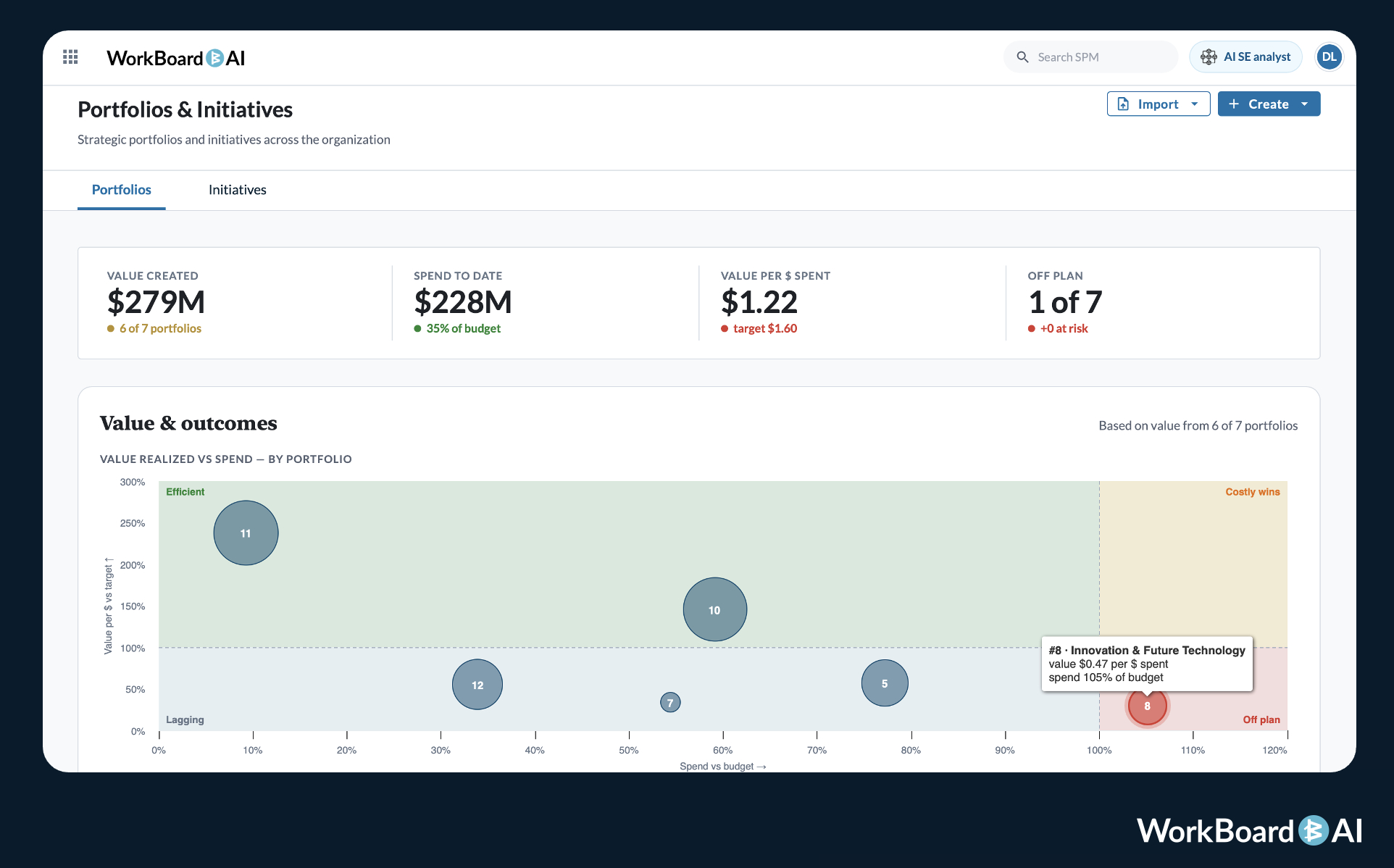Click the +0 at risk text
This screenshot has height=868, width=1394.
point(1064,328)
